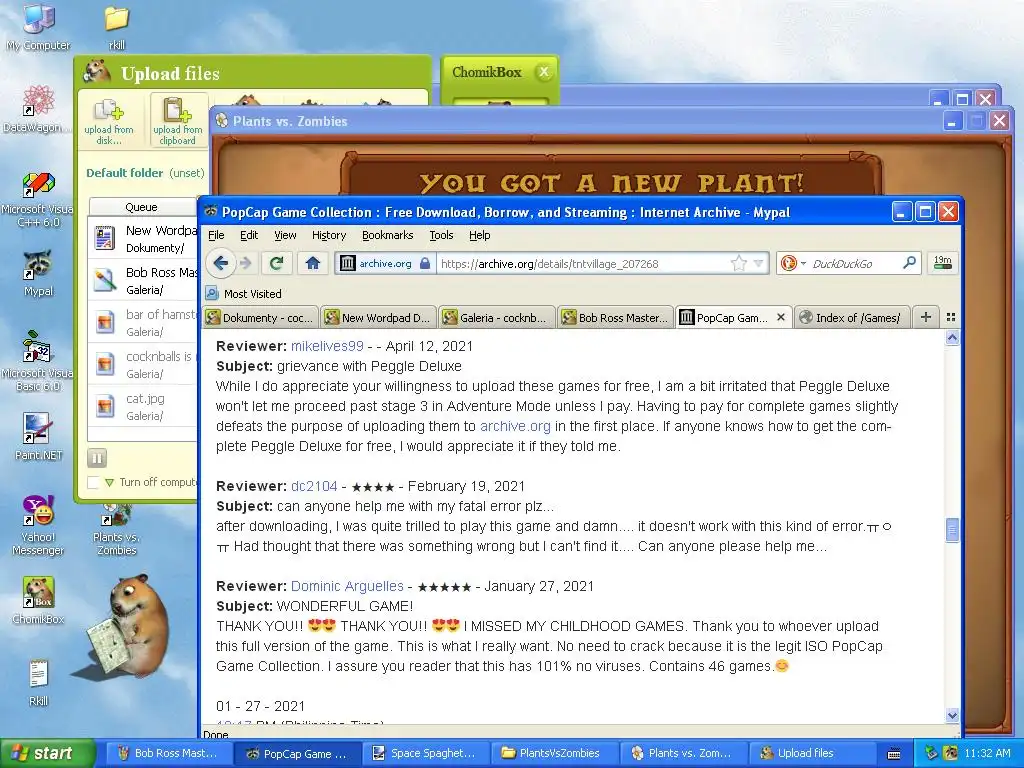Open the Edit menu
Image resolution: width=1024 pixels, height=768 pixels.
click(x=249, y=235)
